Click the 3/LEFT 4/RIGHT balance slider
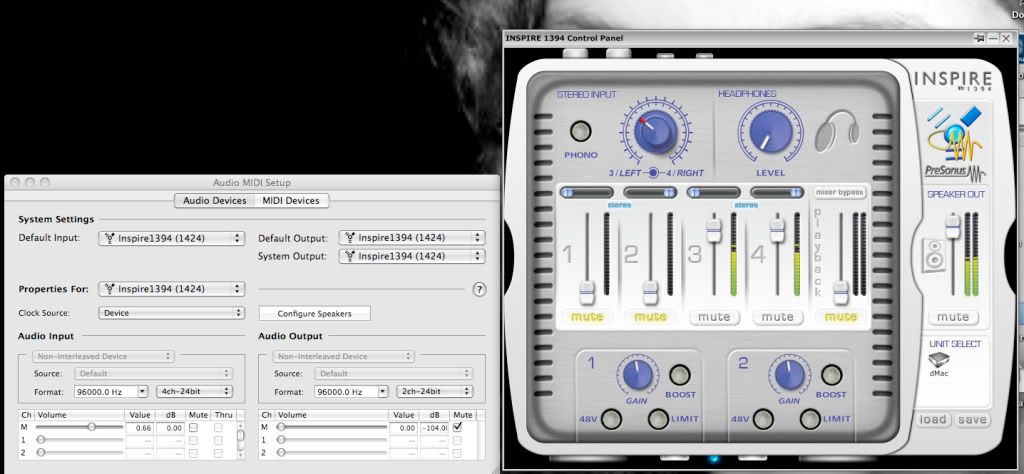The height and width of the screenshot is (474, 1024). (x=653, y=173)
